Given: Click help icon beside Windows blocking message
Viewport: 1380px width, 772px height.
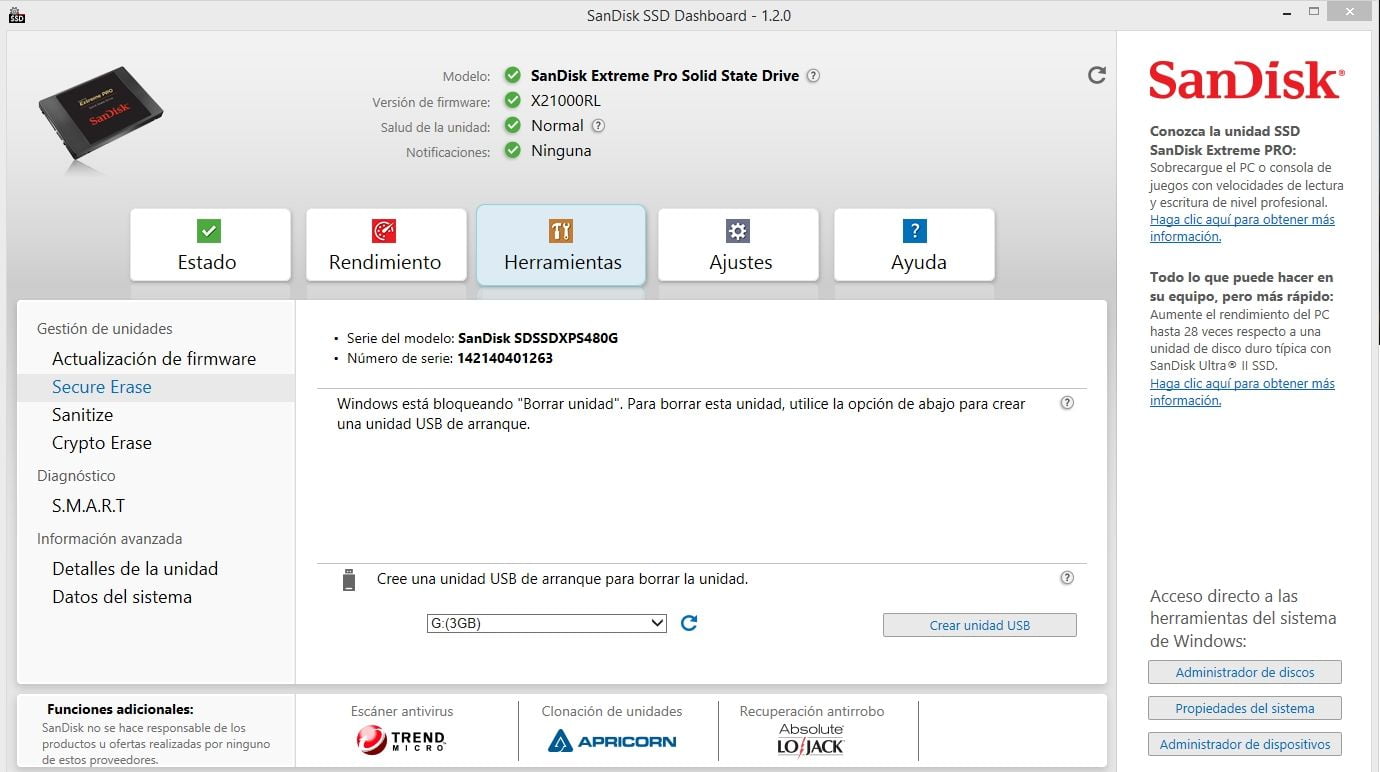Looking at the screenshot, I should point(1067,403).
